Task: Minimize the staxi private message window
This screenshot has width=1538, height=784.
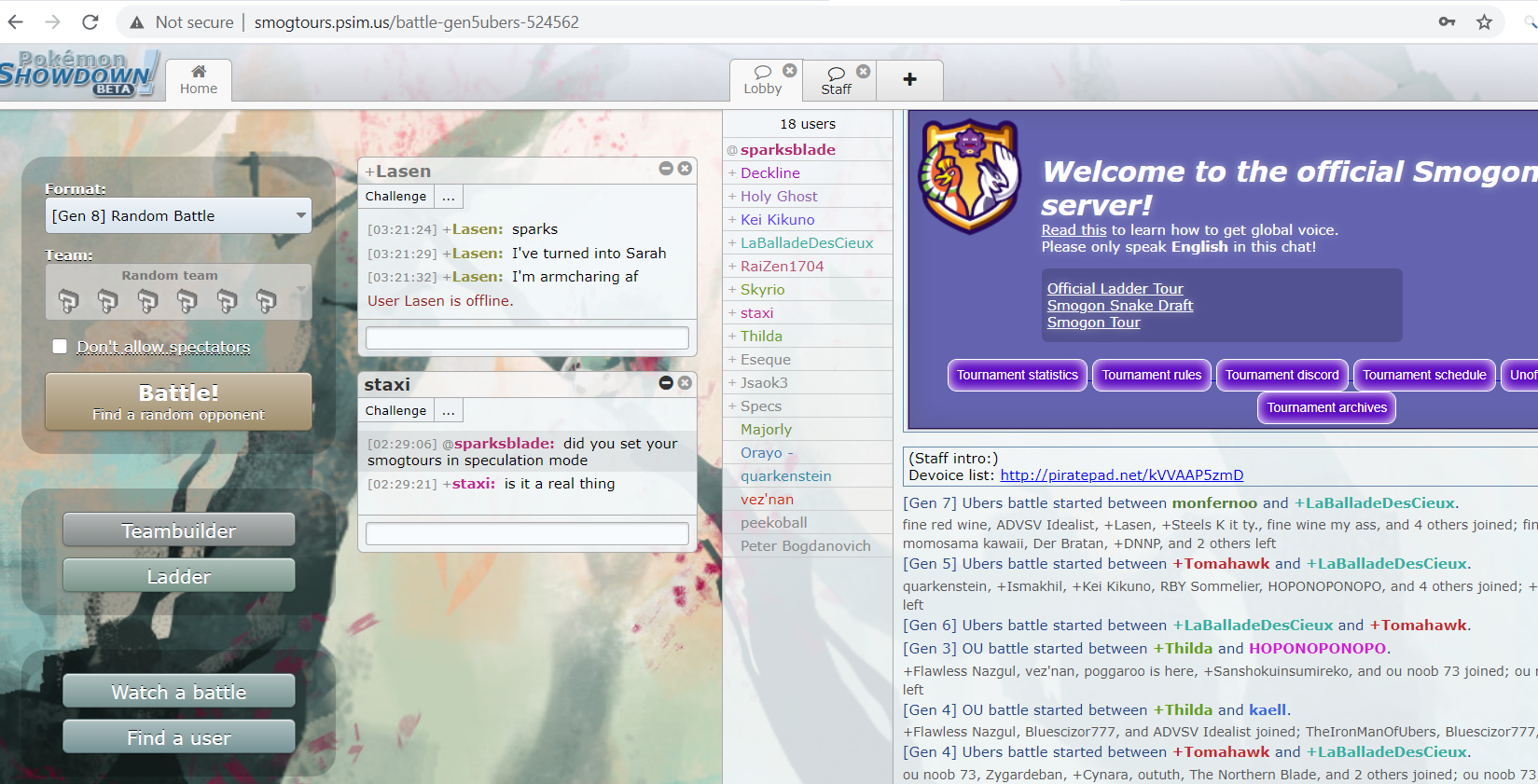Action: pyautogui.click(x=666, y=382)
